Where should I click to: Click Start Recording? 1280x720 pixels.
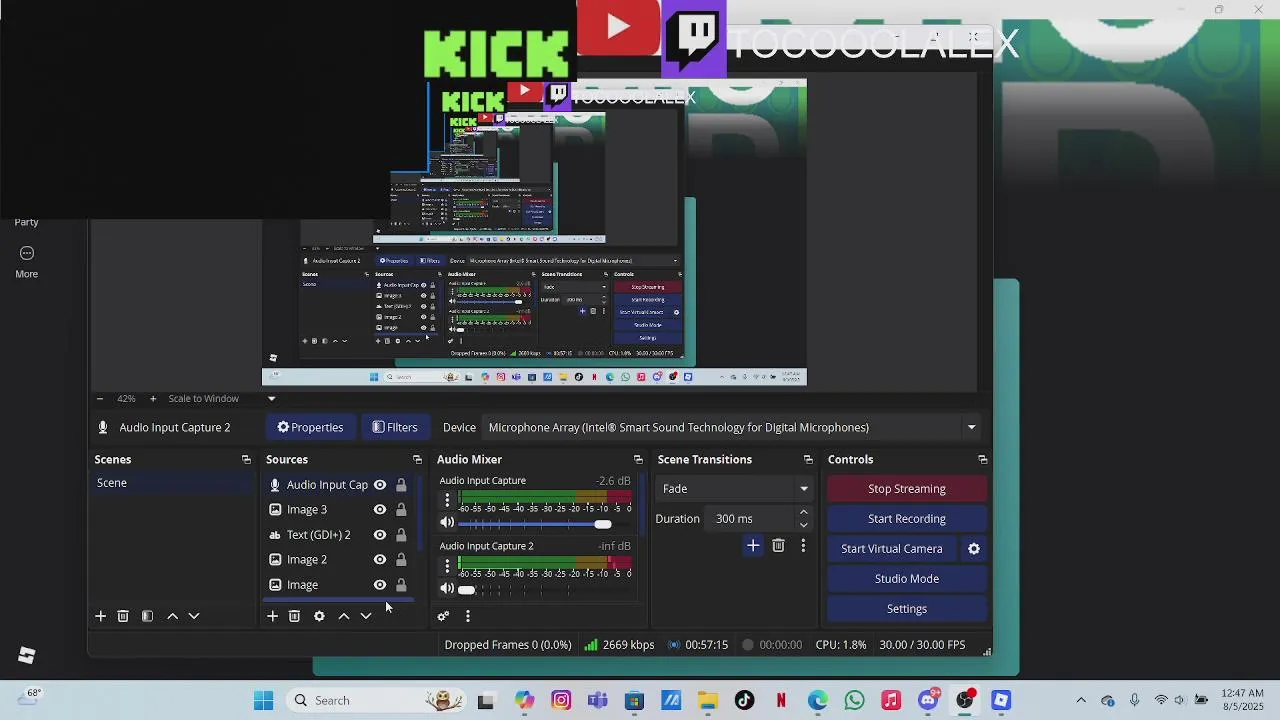click(x=907, y=519)
